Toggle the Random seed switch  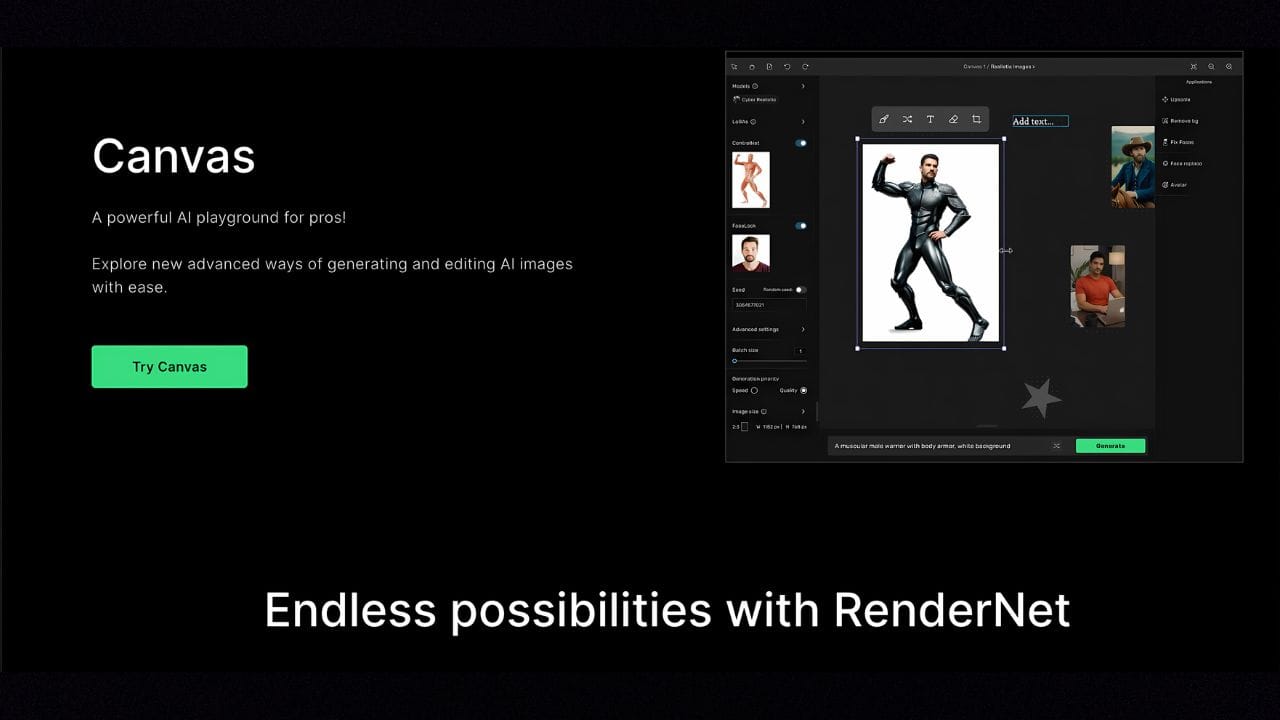pyautogui.click(x=801, y=290)
